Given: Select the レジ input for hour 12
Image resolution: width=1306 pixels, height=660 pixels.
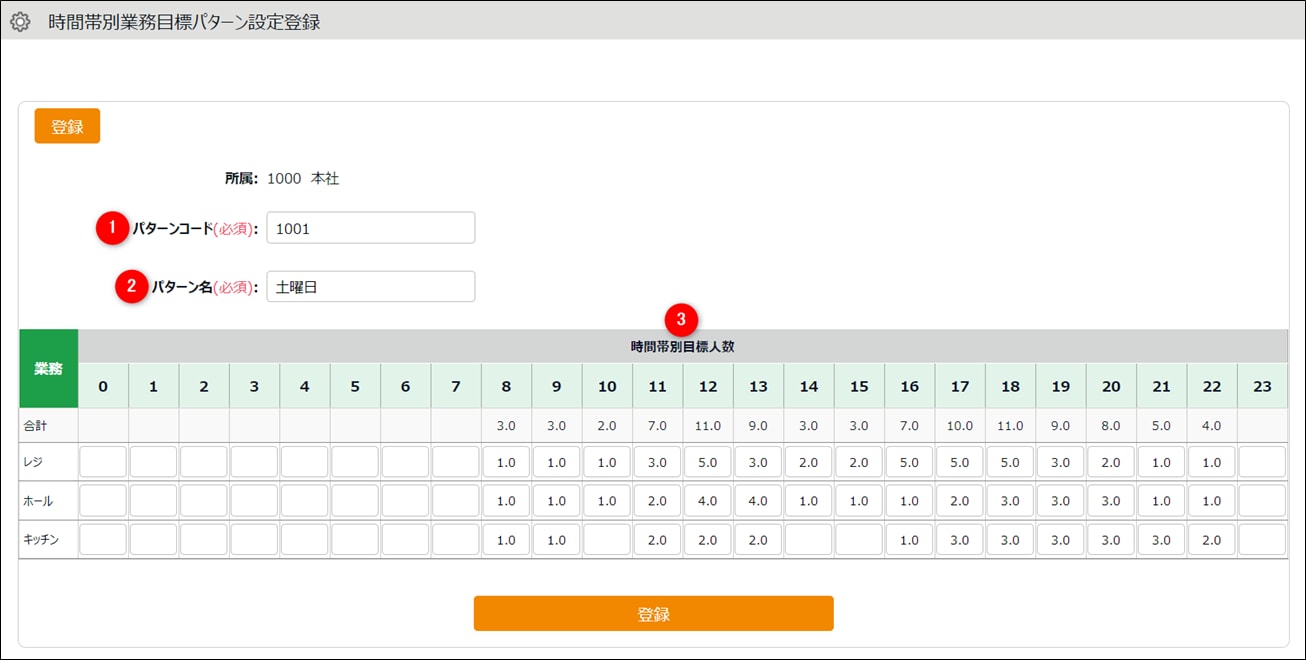Looking at the screenshot, I should point(708,462).
